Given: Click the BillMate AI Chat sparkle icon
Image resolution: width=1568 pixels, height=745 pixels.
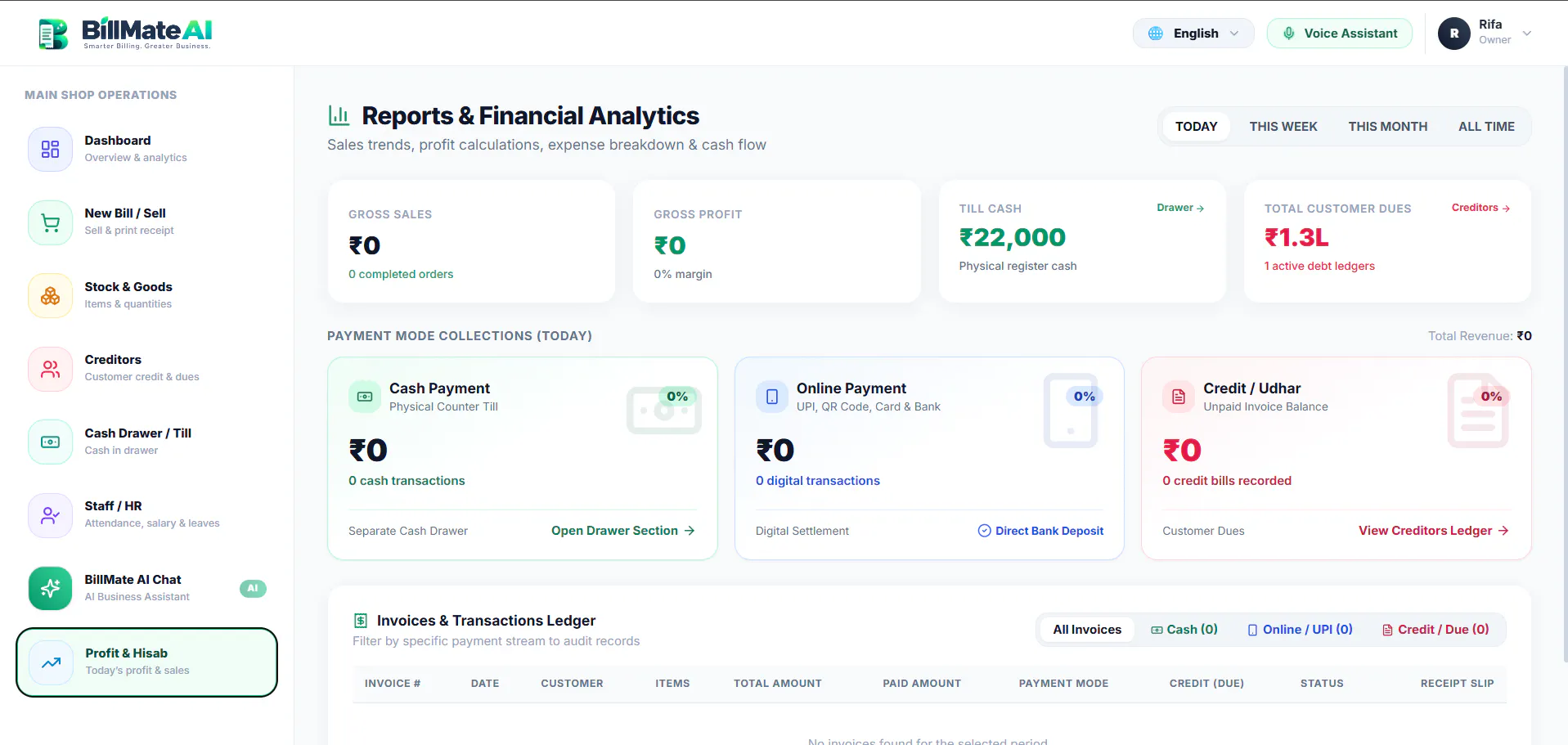Looking at the screenshot, I should [51, 588].
